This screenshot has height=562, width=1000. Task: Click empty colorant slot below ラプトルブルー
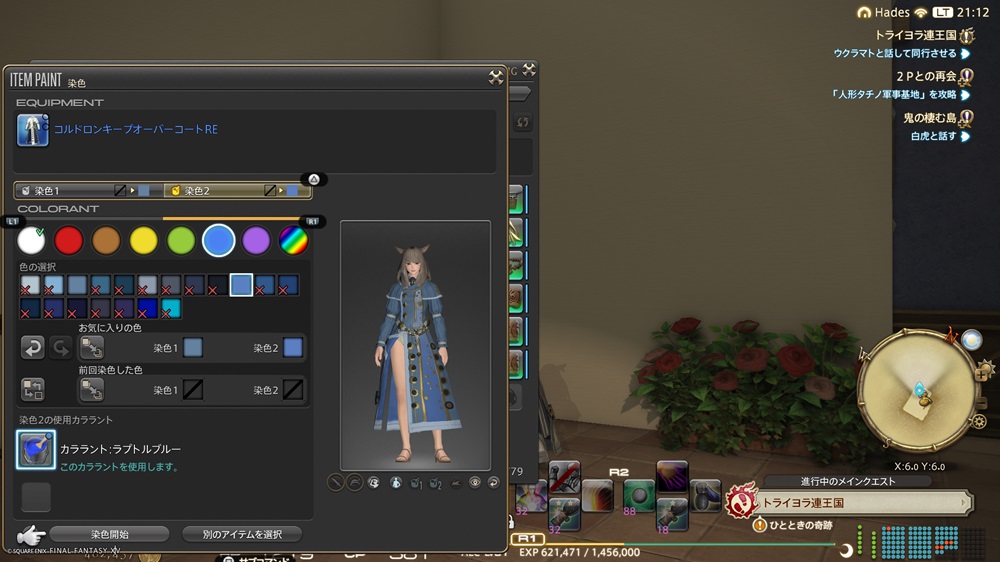click(36, 497)
